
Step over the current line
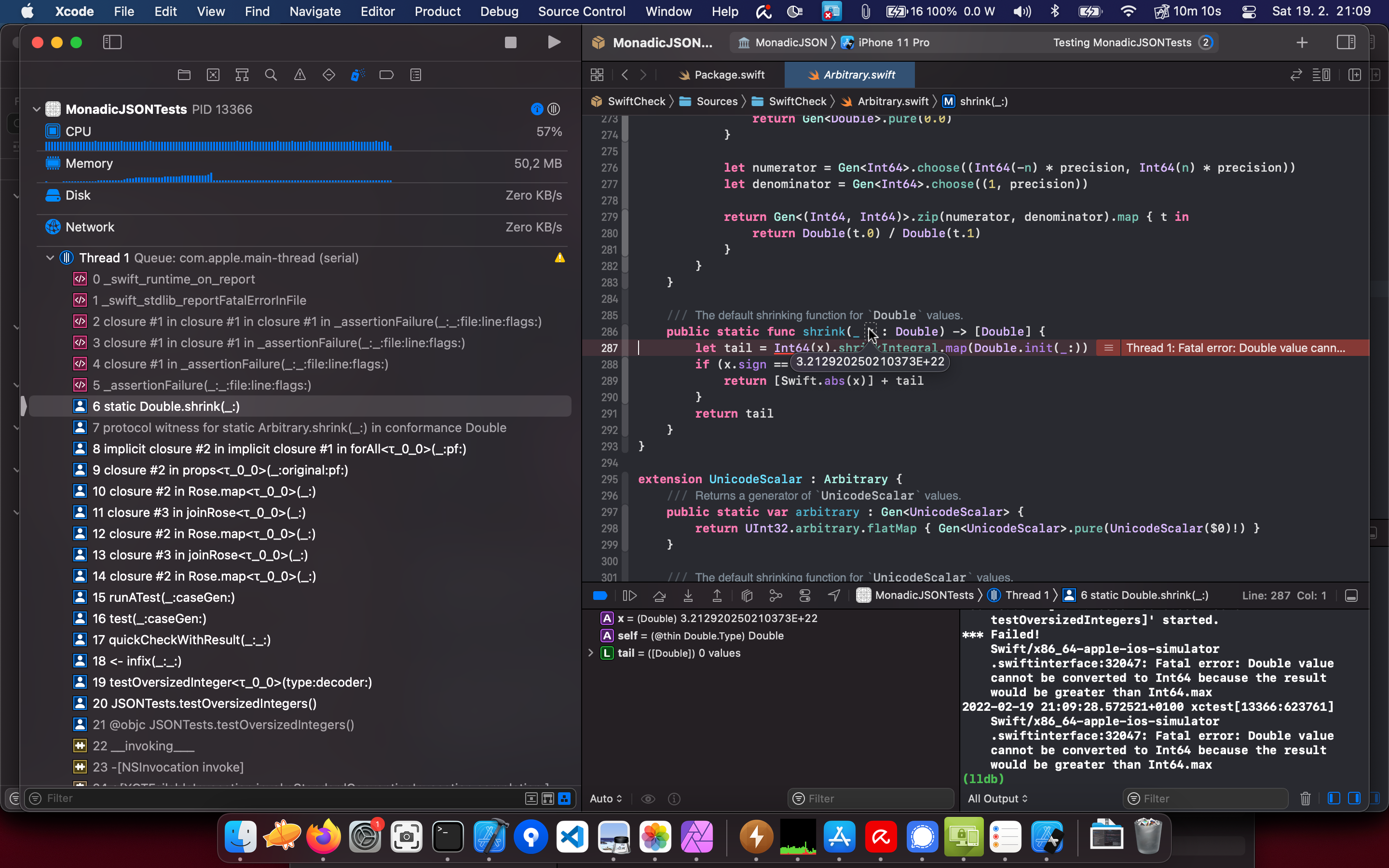[x=659, y=596]
